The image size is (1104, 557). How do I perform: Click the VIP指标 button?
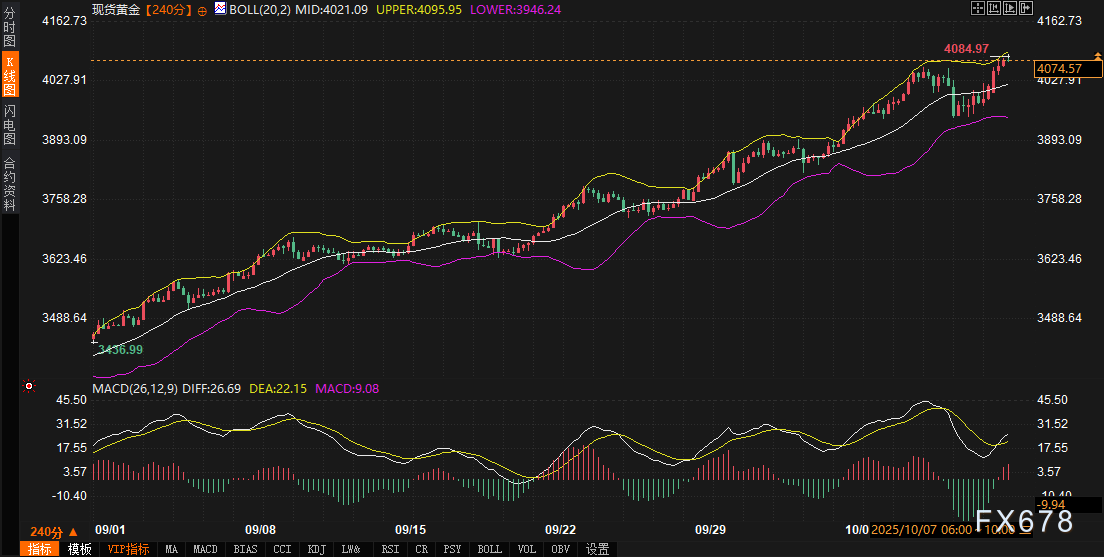(128, 549)
